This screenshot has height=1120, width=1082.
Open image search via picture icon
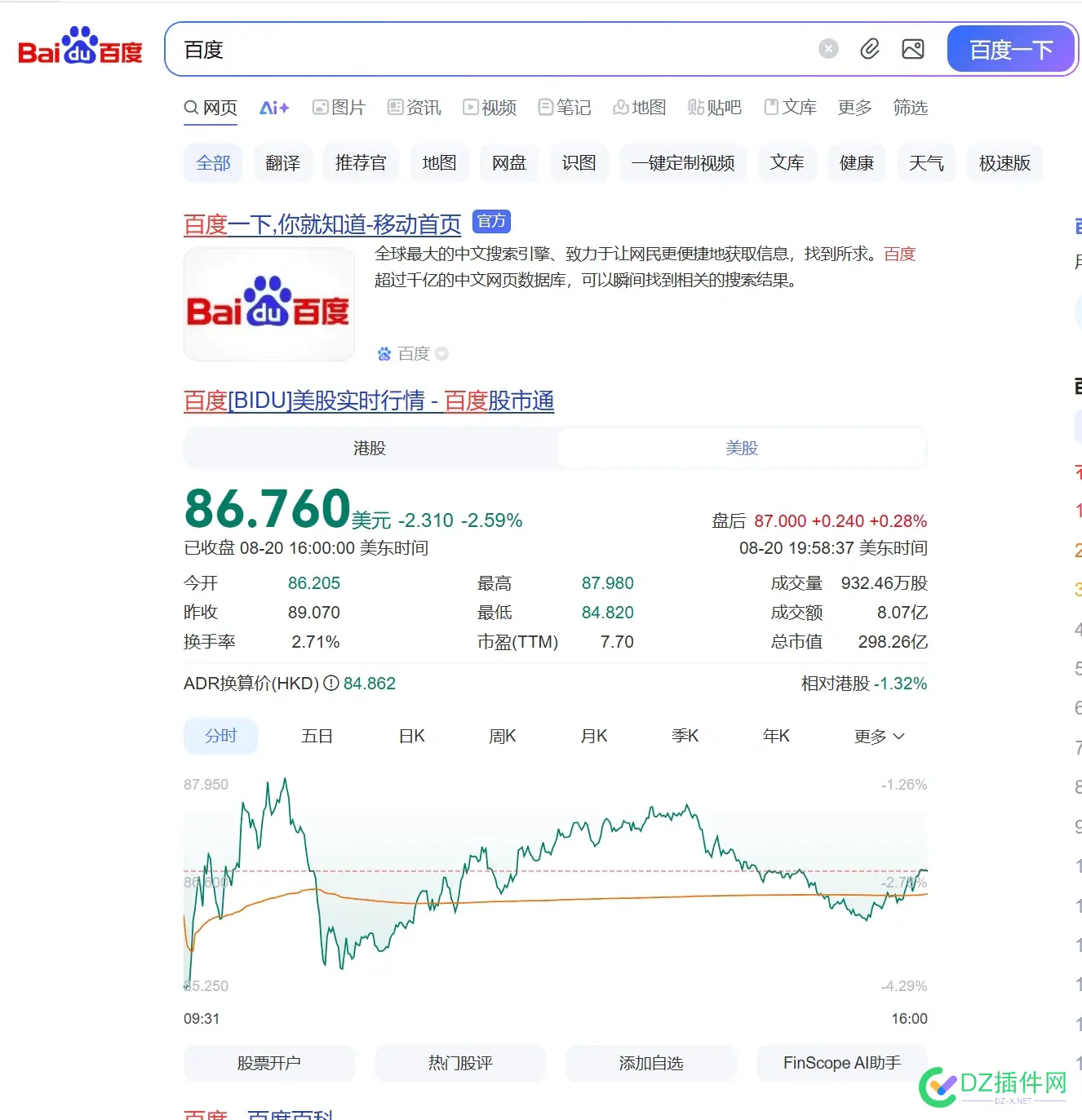[x=913, y=49]
